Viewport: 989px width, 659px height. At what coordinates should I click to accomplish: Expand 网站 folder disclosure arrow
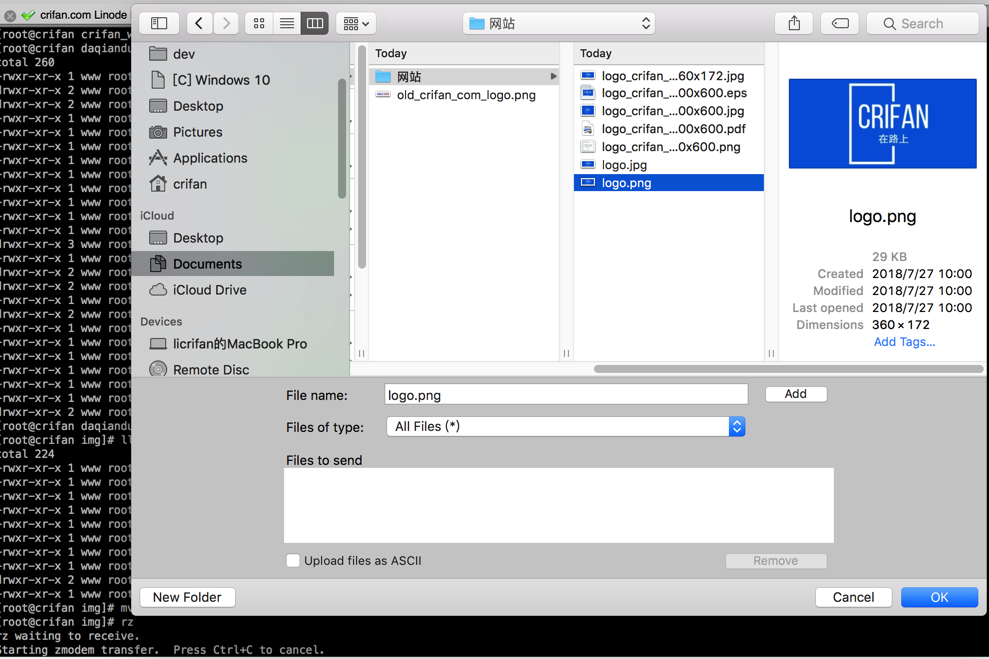553,76
